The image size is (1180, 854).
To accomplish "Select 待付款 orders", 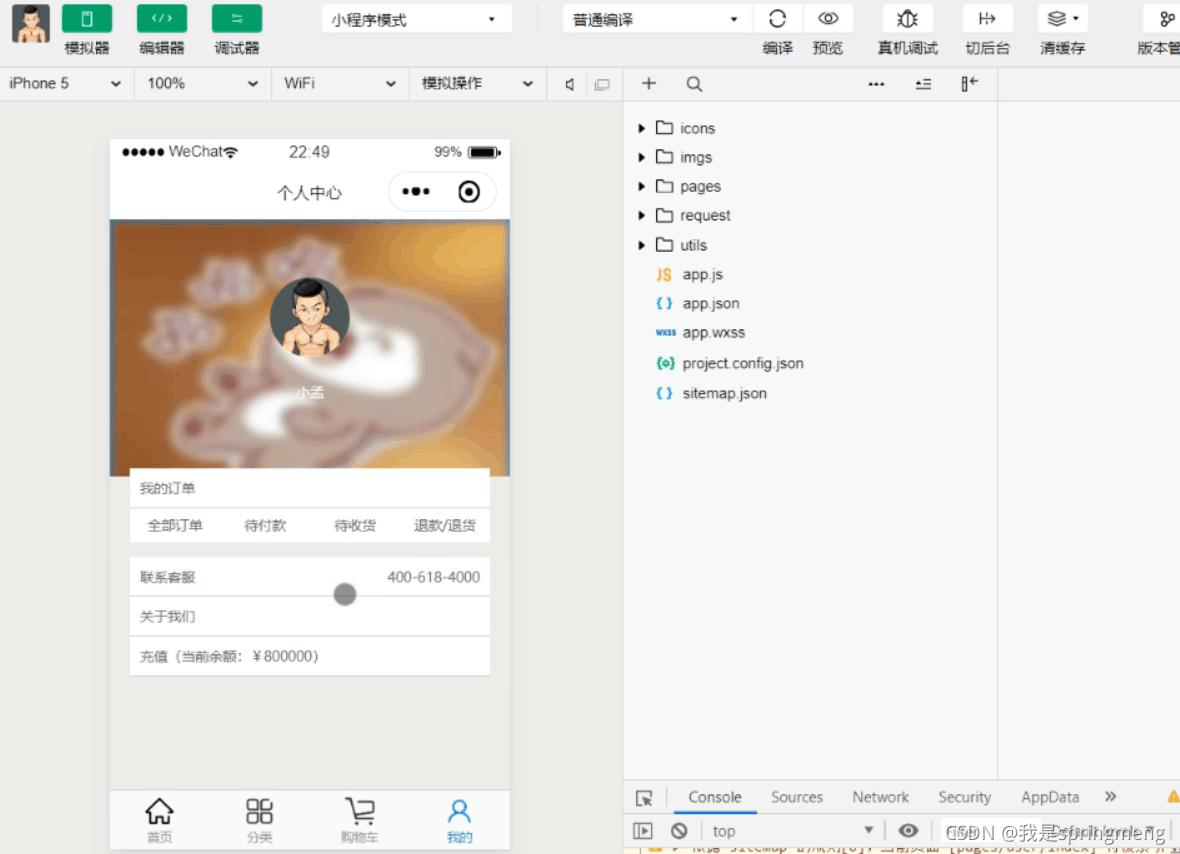I will pyautogui.click(x=265, y=525).
